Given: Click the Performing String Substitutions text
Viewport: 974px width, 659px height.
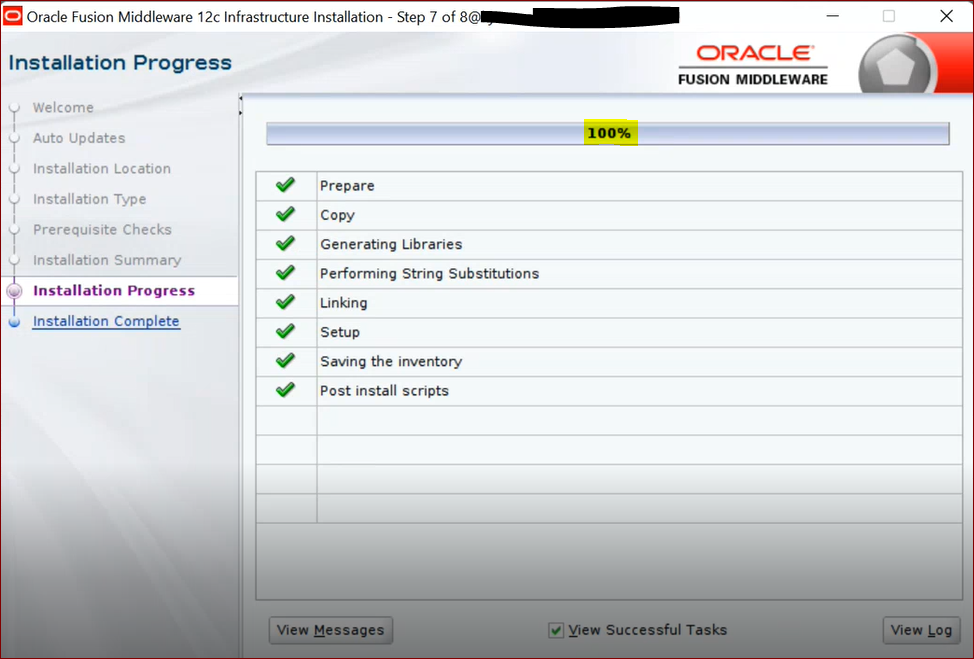Looking at the screenshot, I should click(x=429, y=273).
